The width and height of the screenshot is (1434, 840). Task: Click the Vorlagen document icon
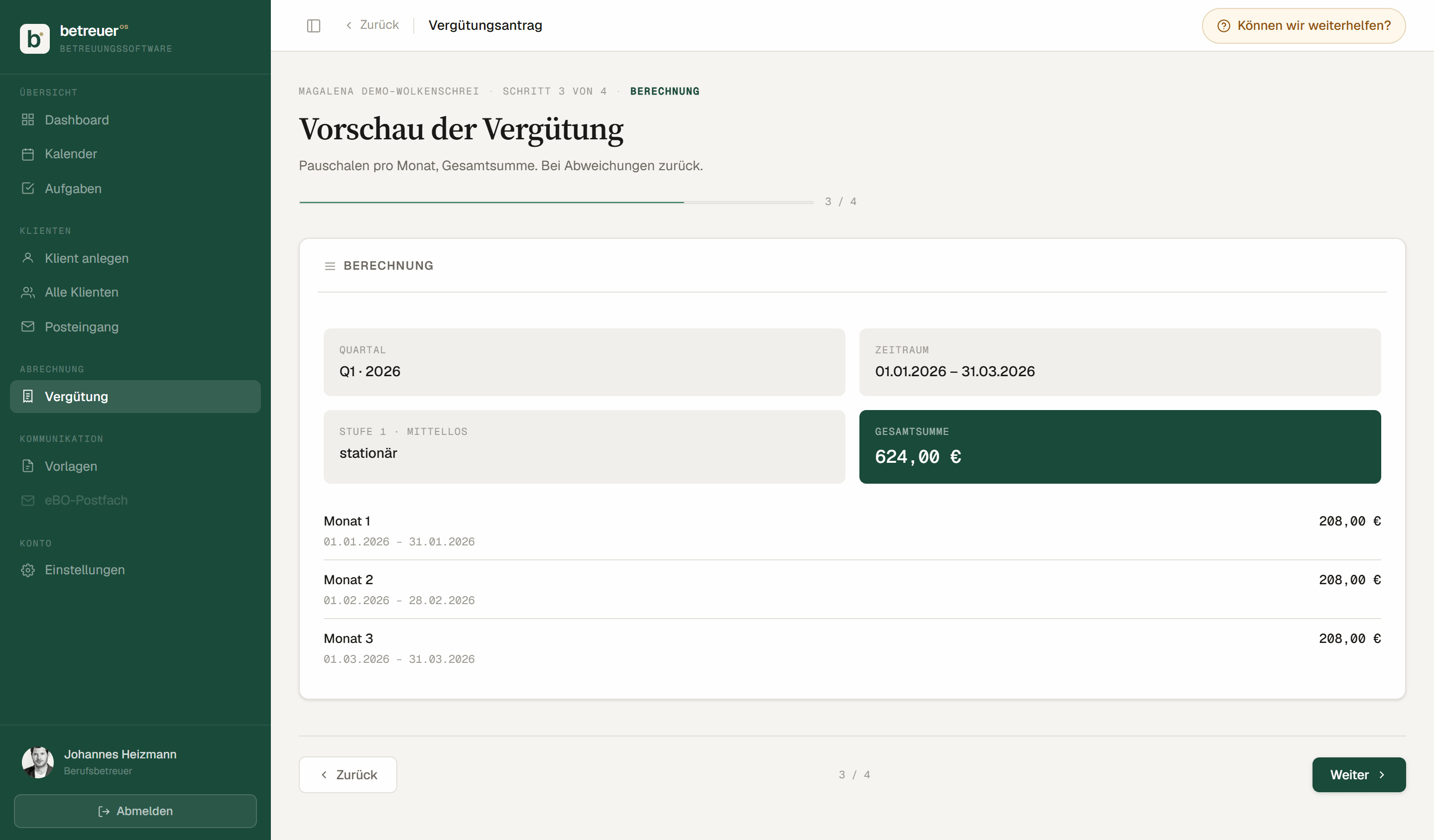click(x=28, y=466)
